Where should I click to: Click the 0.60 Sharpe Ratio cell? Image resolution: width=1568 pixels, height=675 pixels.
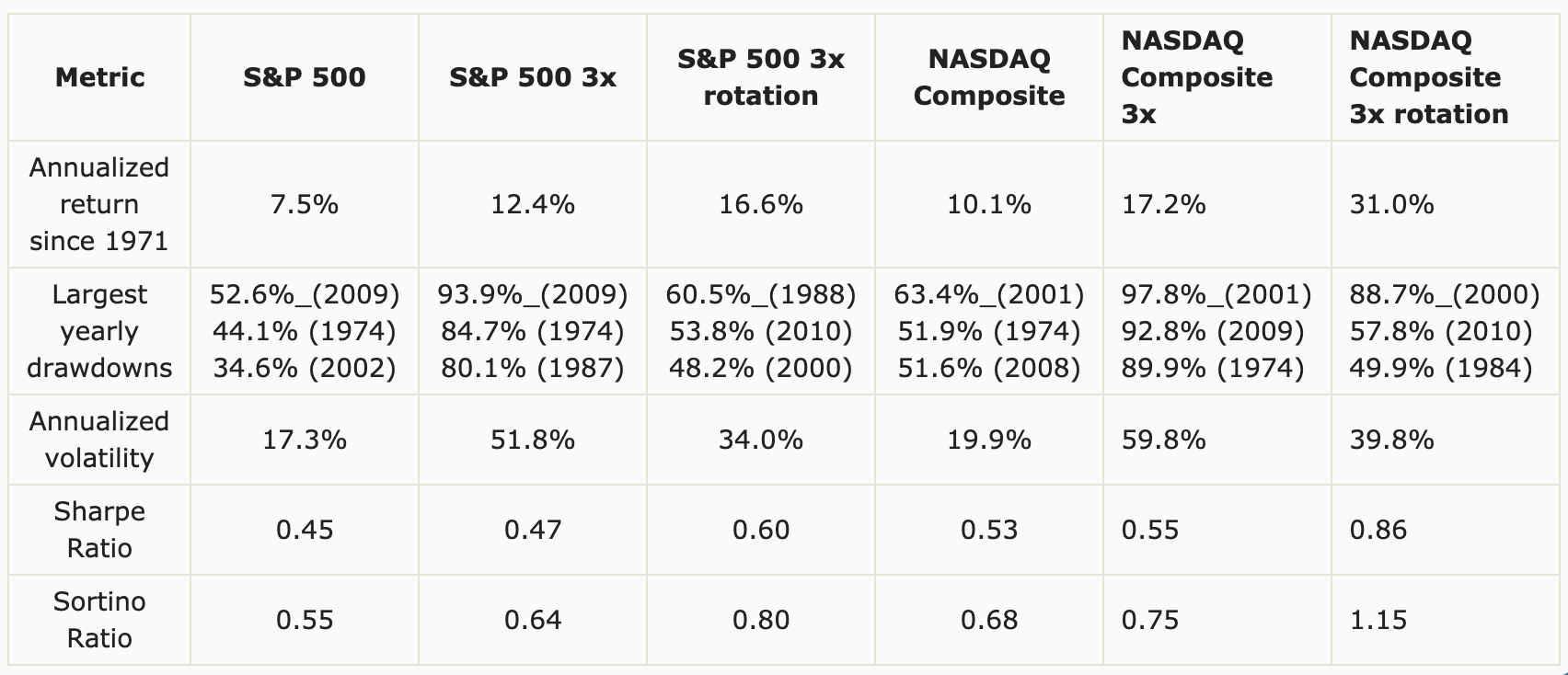[761, 530]
